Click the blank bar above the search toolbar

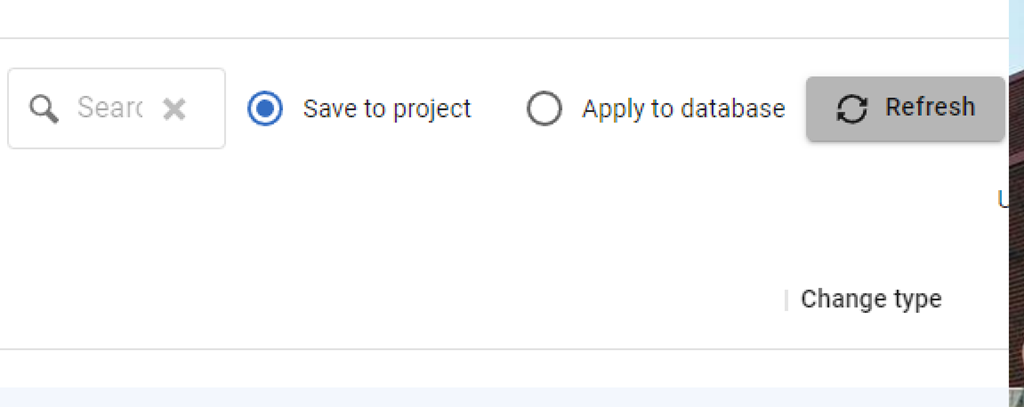[x=500, y=18]
